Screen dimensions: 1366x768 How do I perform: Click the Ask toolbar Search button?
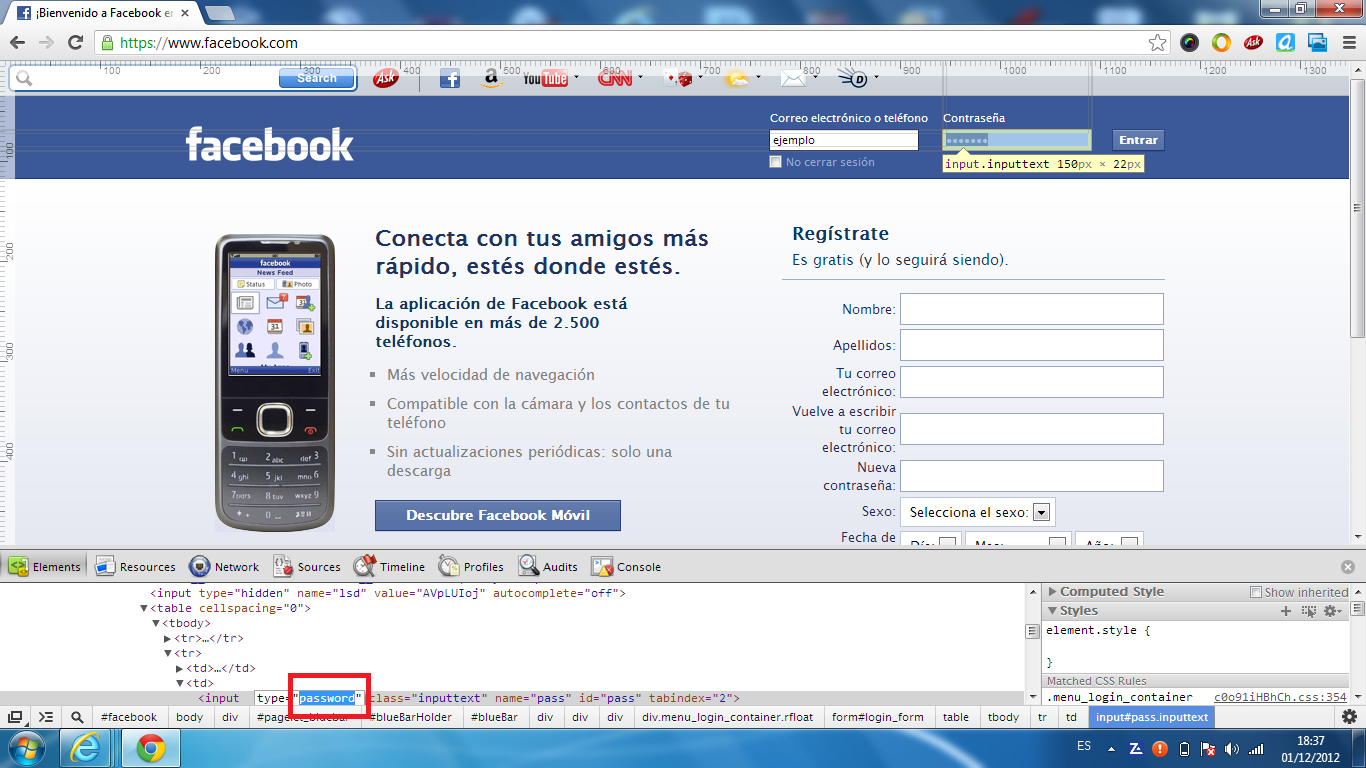316,78
